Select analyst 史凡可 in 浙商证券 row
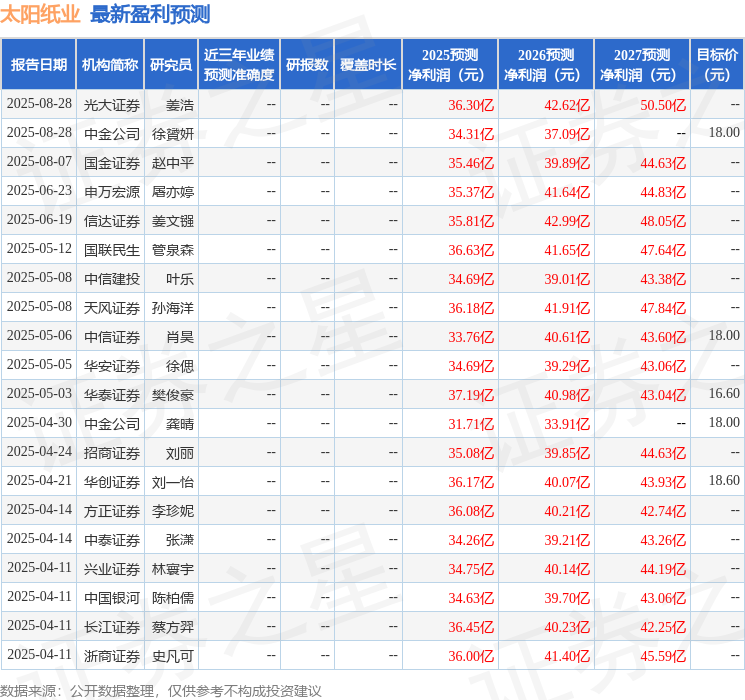 (173, 656)
